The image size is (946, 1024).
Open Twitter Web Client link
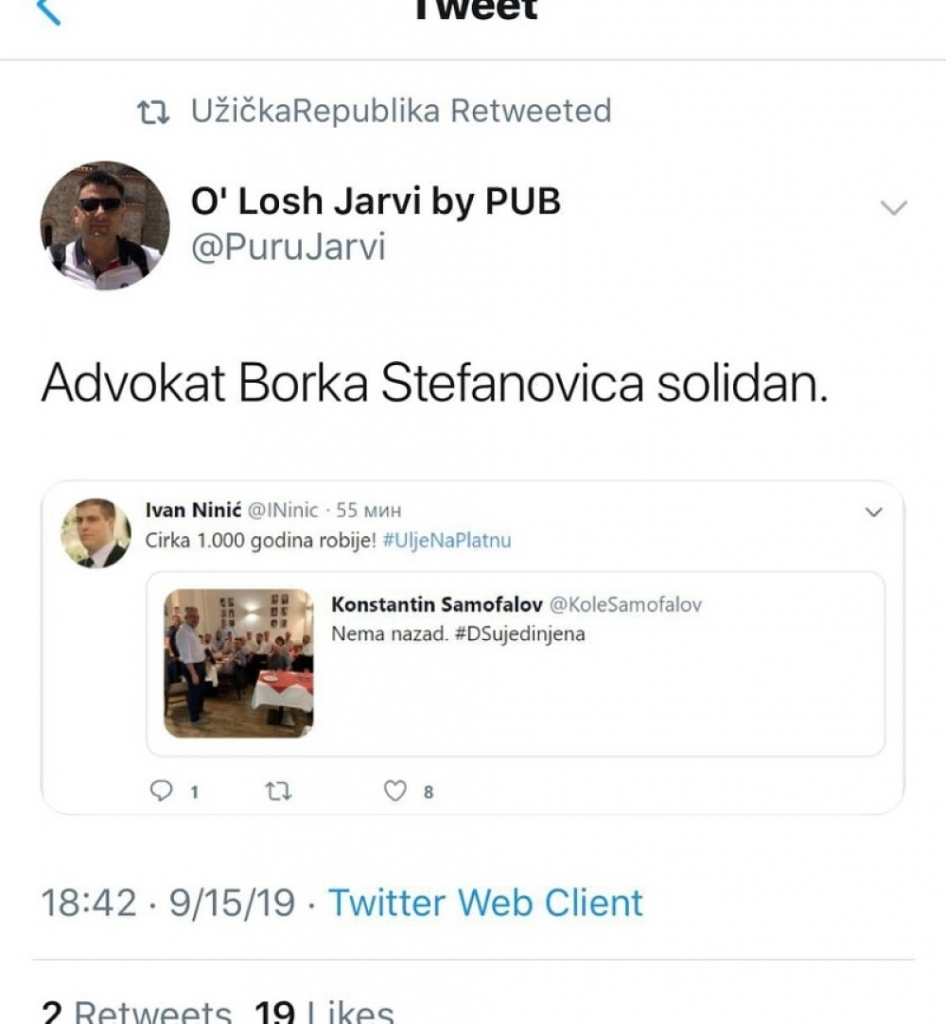(485, 903)
